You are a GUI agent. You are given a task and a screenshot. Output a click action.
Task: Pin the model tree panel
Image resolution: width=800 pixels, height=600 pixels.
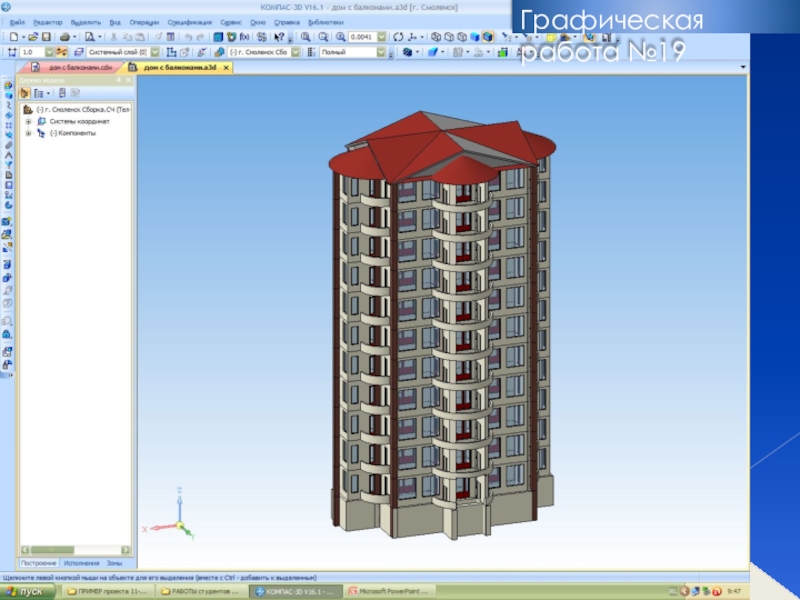click(x=119, y=79)
